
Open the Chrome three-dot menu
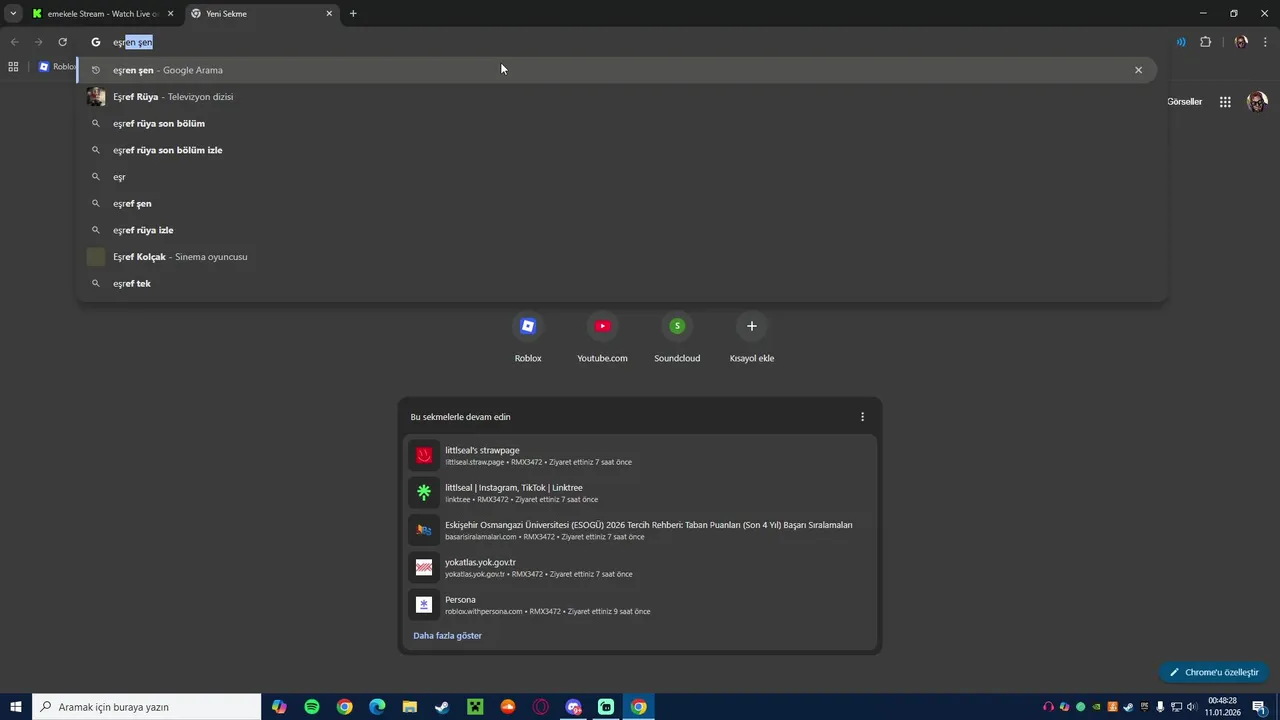(x=1266, y=42)
